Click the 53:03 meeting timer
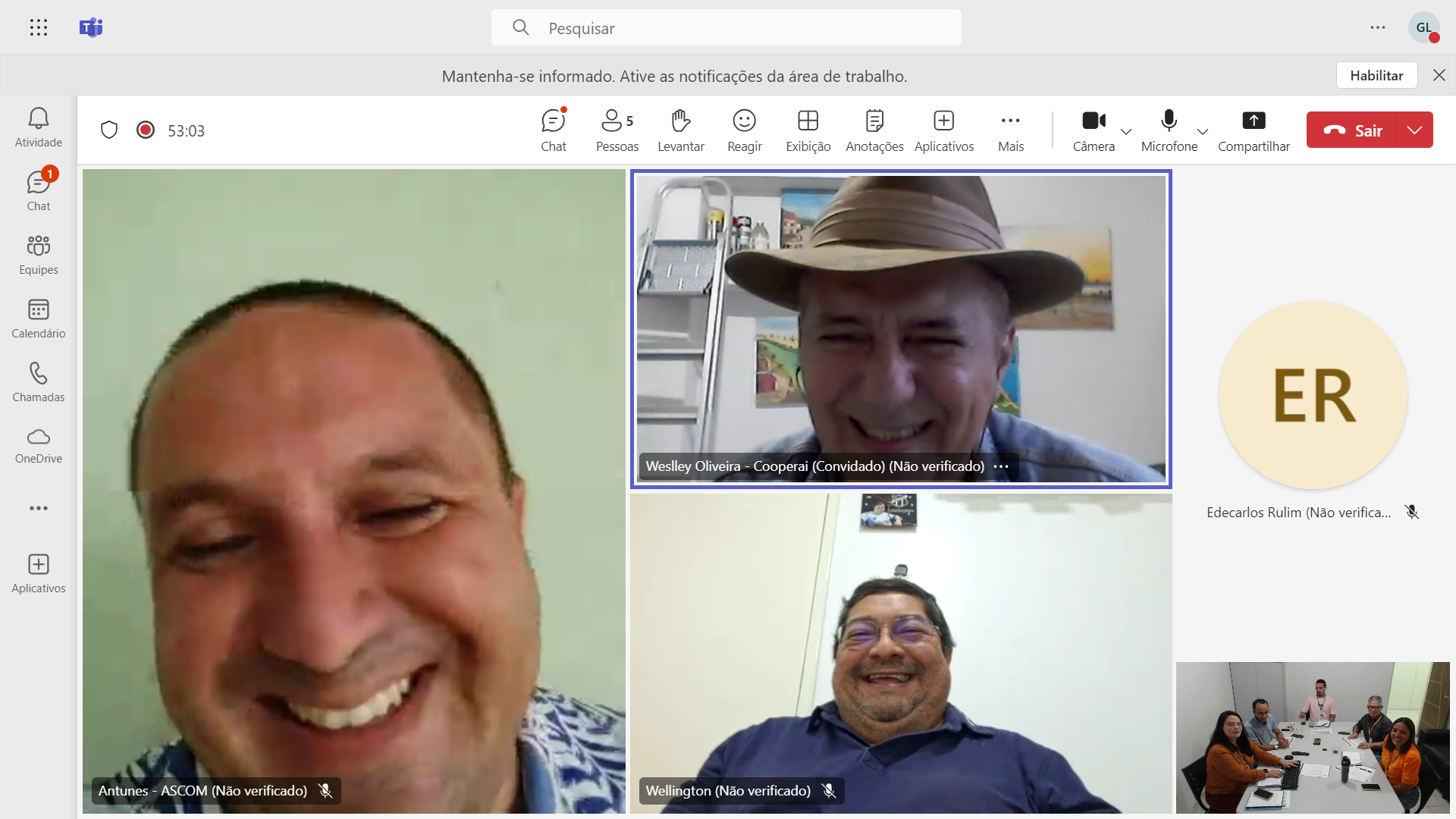The width and height of the screenshot is (1456, 819). (x=186, y=130)
